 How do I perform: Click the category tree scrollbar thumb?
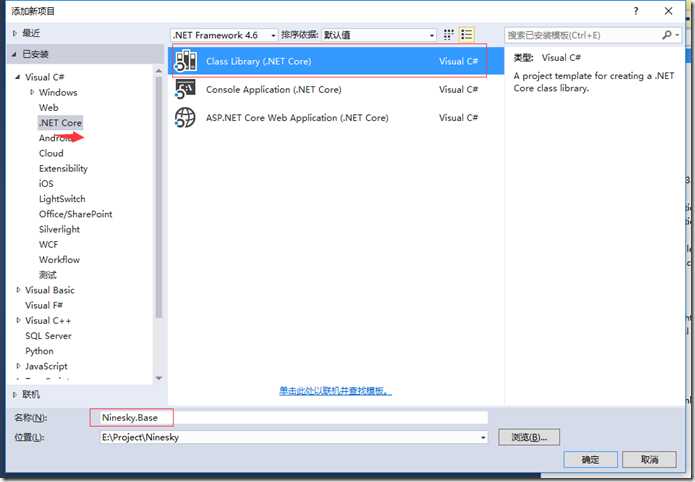(x=159, y=197)
